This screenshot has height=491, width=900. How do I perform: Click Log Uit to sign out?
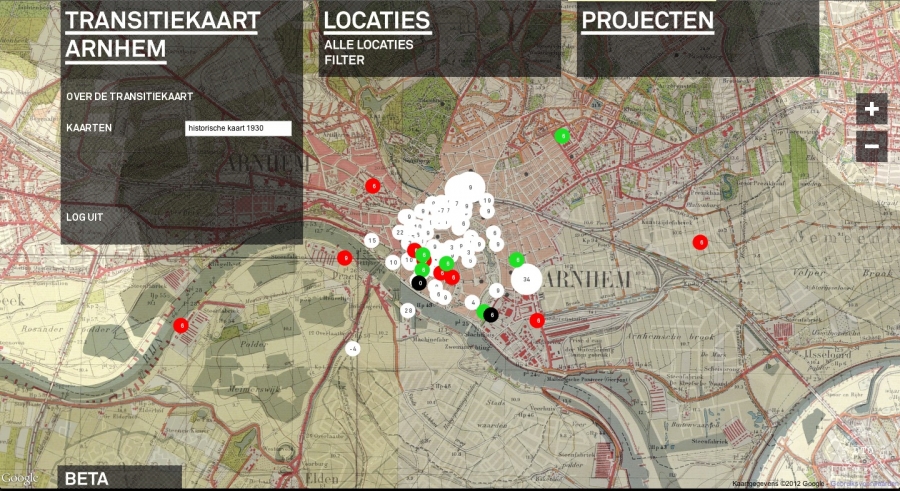click(85, 216)
